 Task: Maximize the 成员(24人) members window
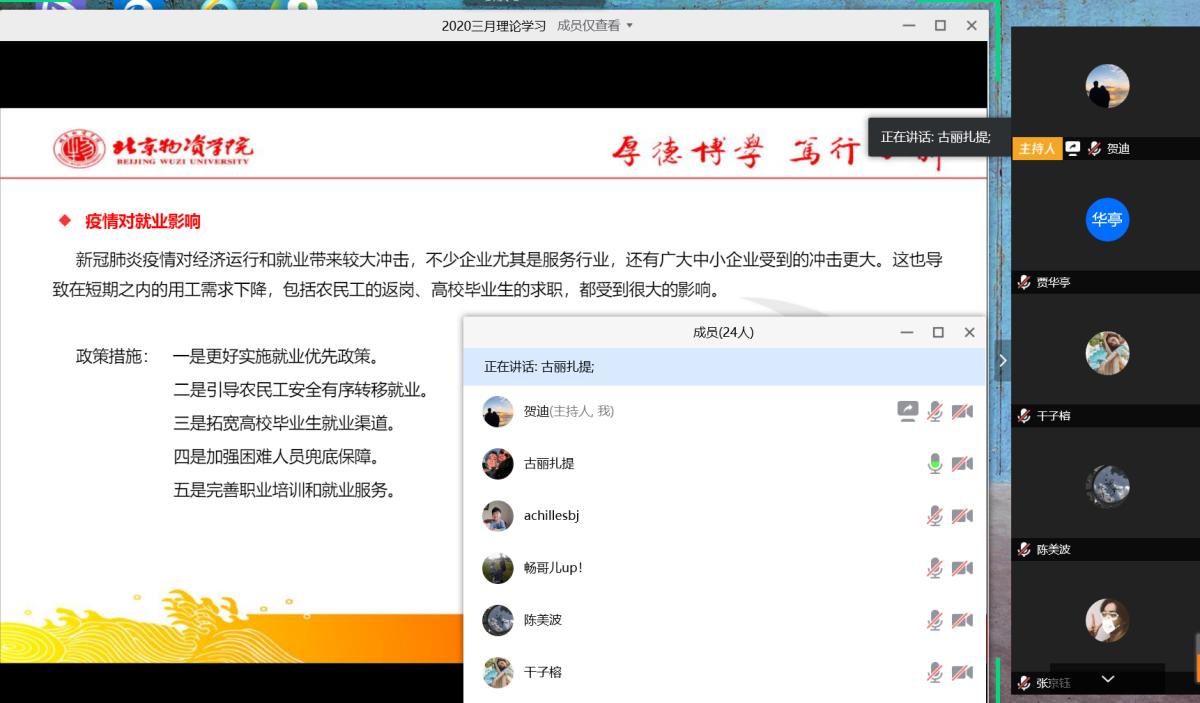pyautogui.click(x=938, y=332)
